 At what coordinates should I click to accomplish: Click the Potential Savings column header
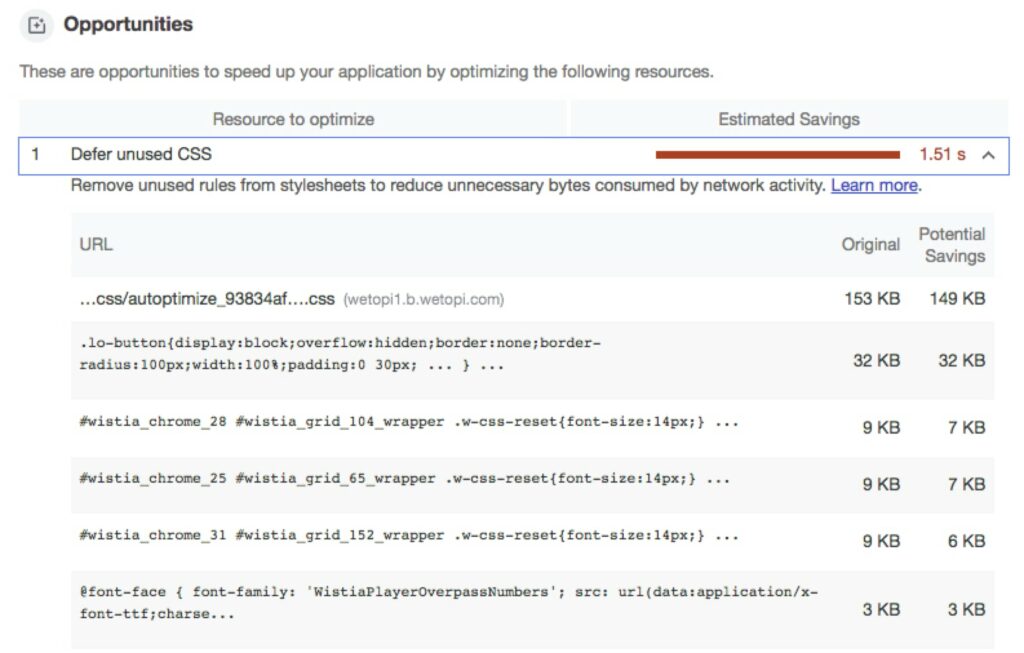[x=952, y=245]
